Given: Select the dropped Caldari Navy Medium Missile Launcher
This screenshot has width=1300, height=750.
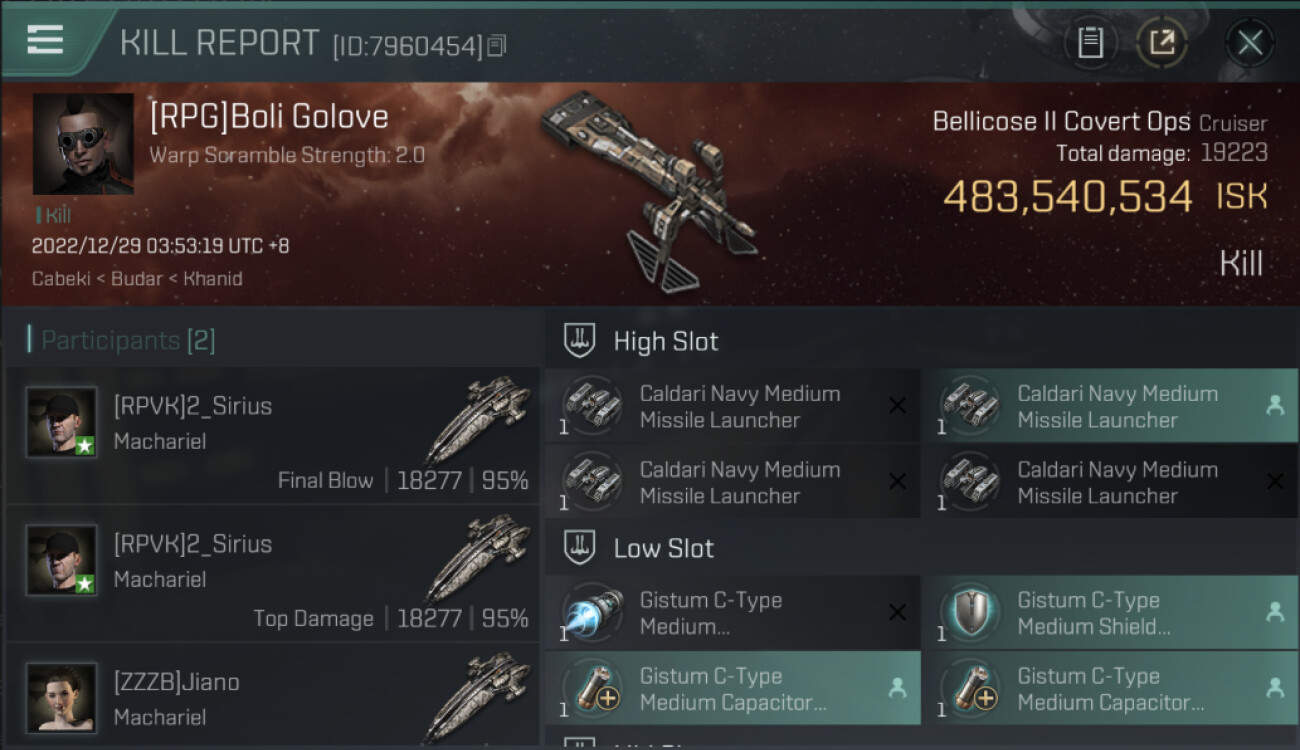Looking at the screenshot, I should pos(1110,406).
